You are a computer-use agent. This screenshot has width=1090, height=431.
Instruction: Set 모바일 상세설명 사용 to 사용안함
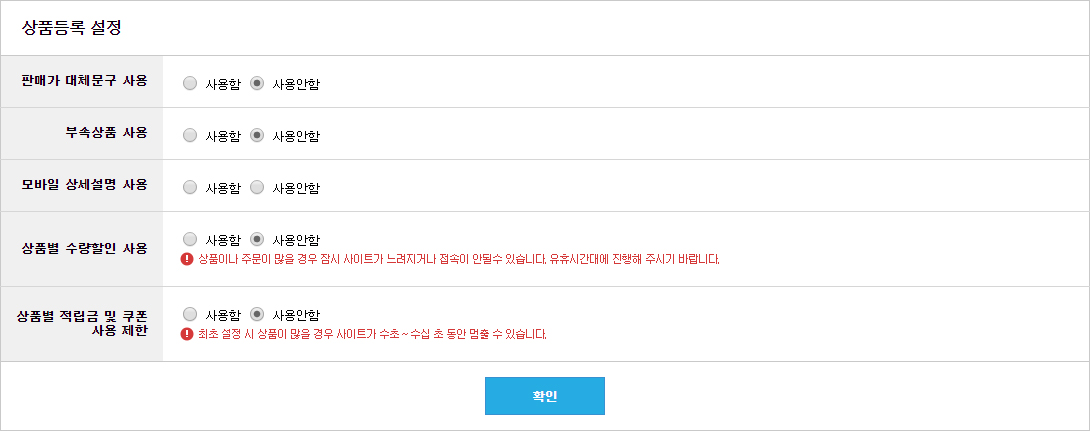(x=257, y=188)
